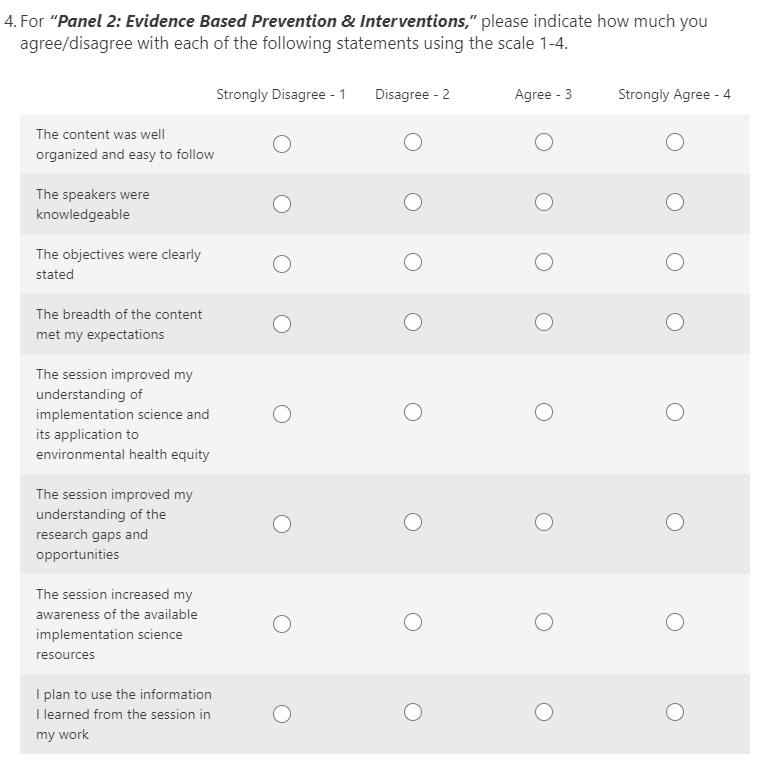Choose Strongly Agree for research gaps statement
The width and height of the screenshot is (781, 769).
675,523
